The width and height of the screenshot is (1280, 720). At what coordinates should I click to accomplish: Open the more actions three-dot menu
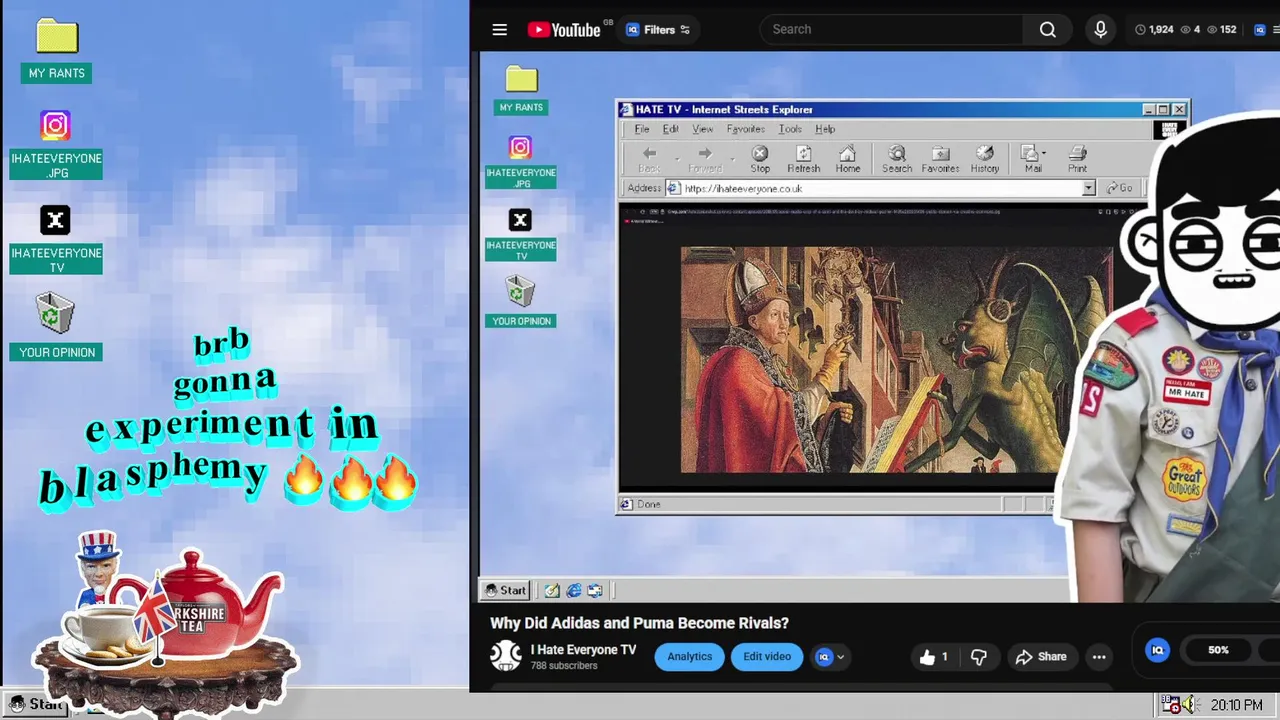pyautogui.click(x=1099, y=657)
